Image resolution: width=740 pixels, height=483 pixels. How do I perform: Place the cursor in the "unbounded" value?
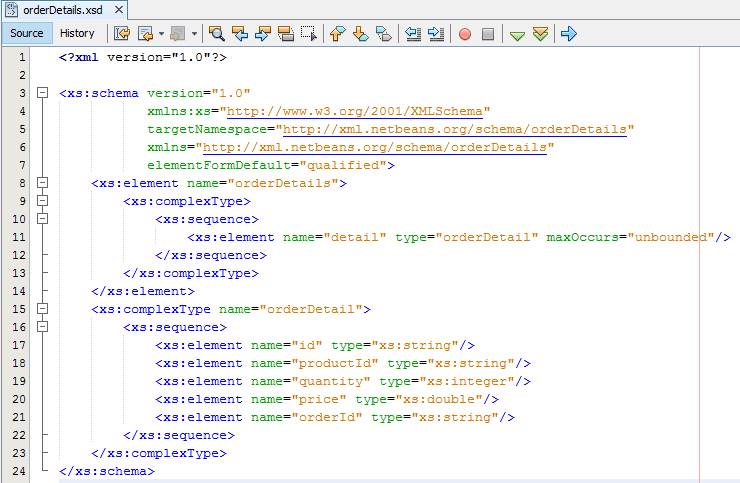(671, 237)
